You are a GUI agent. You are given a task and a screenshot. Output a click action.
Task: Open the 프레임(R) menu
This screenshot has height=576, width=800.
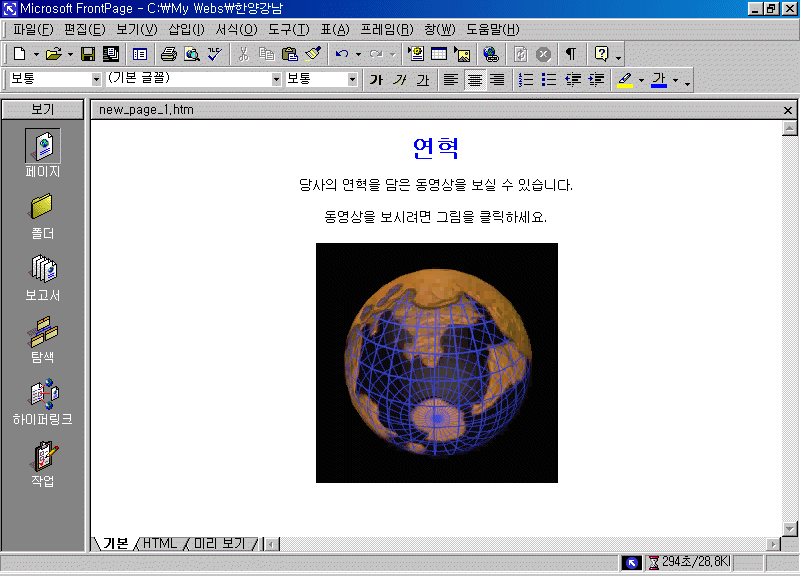(386, 30)
